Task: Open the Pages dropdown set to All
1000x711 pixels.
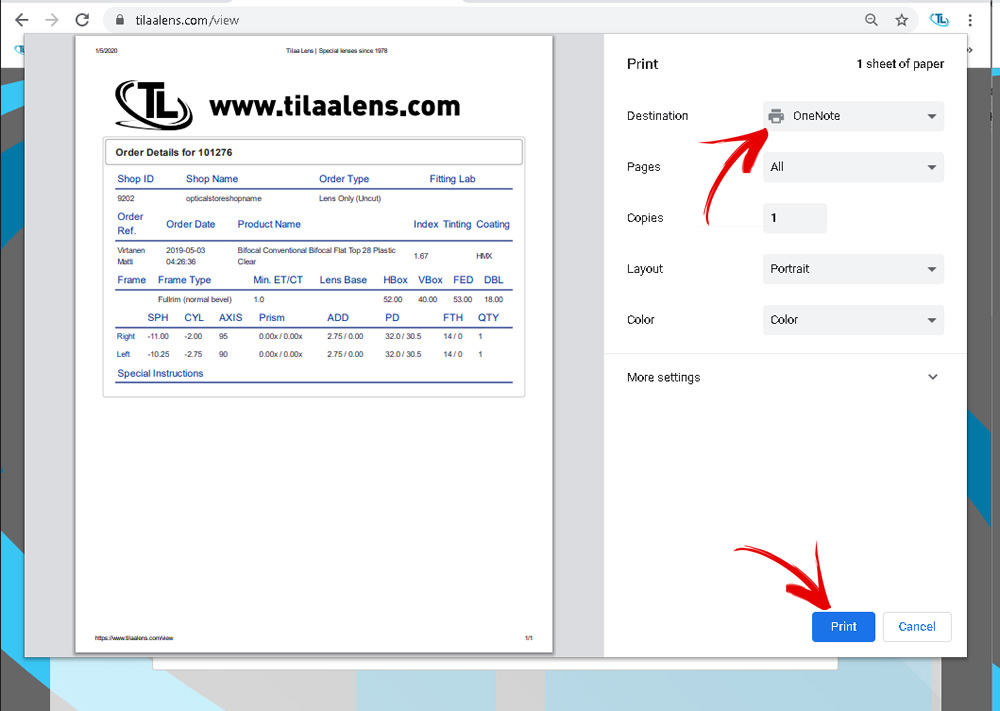Action: pyautogui.click(x=853, y=167)
